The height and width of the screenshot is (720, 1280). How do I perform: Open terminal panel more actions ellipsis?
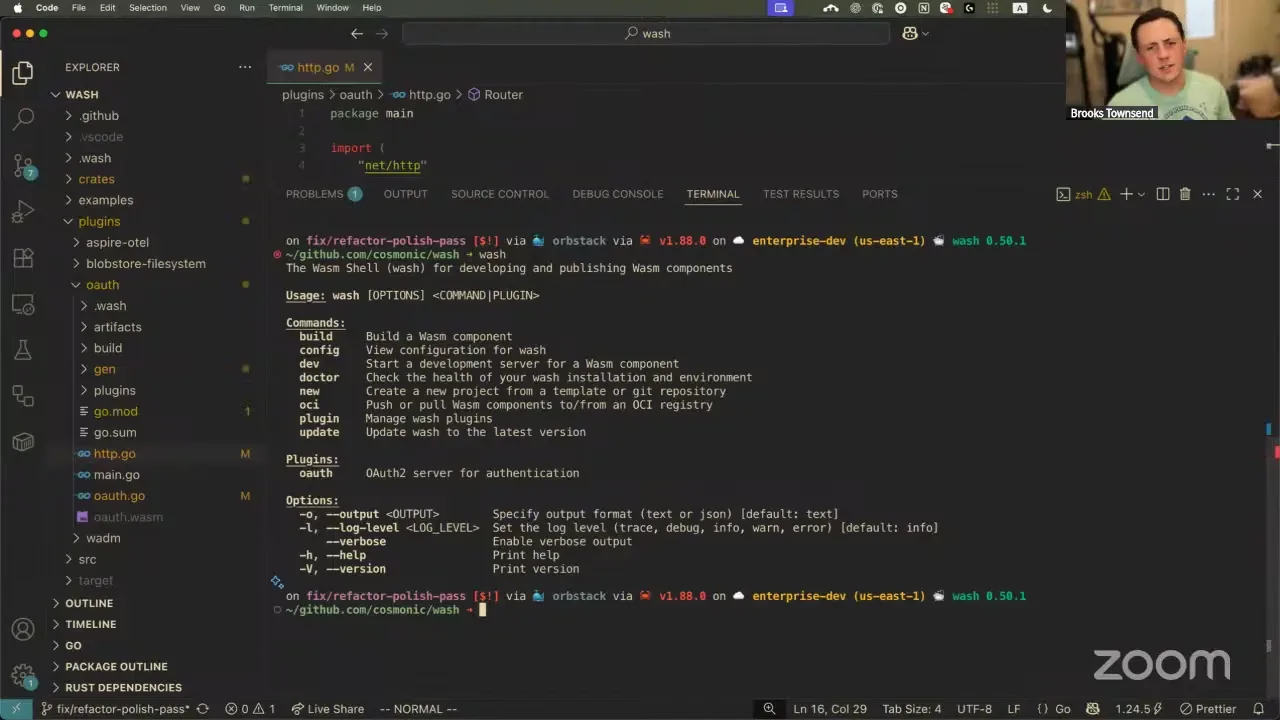(x=1208, y=194)
